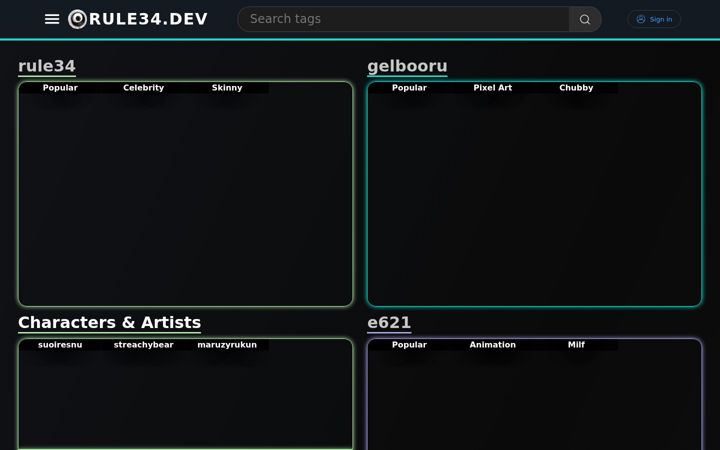720x450 pixels.
Task: Select the maruzyrukun tab
Action: (227, 345)
